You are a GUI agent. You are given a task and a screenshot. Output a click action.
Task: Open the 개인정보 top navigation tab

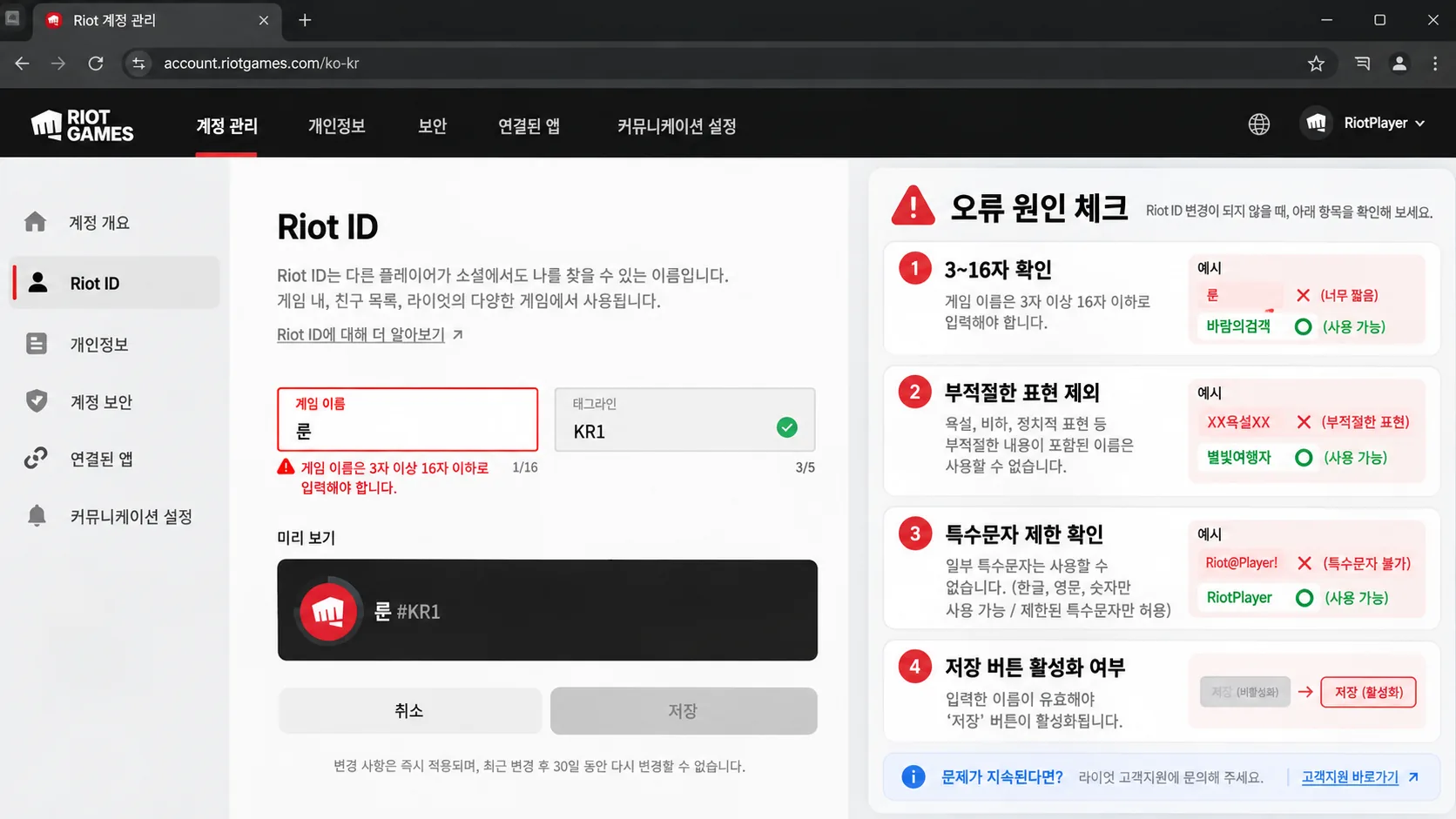336,126
